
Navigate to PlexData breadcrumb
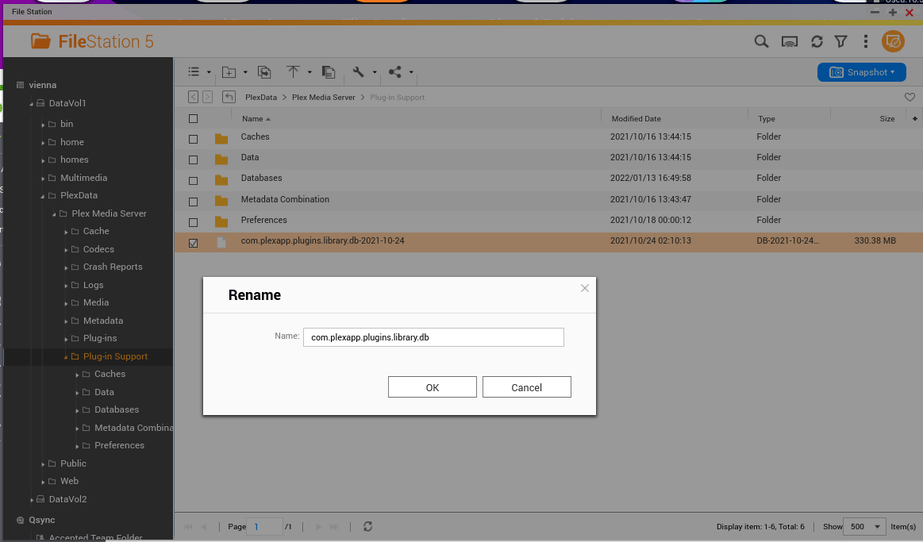261,97
